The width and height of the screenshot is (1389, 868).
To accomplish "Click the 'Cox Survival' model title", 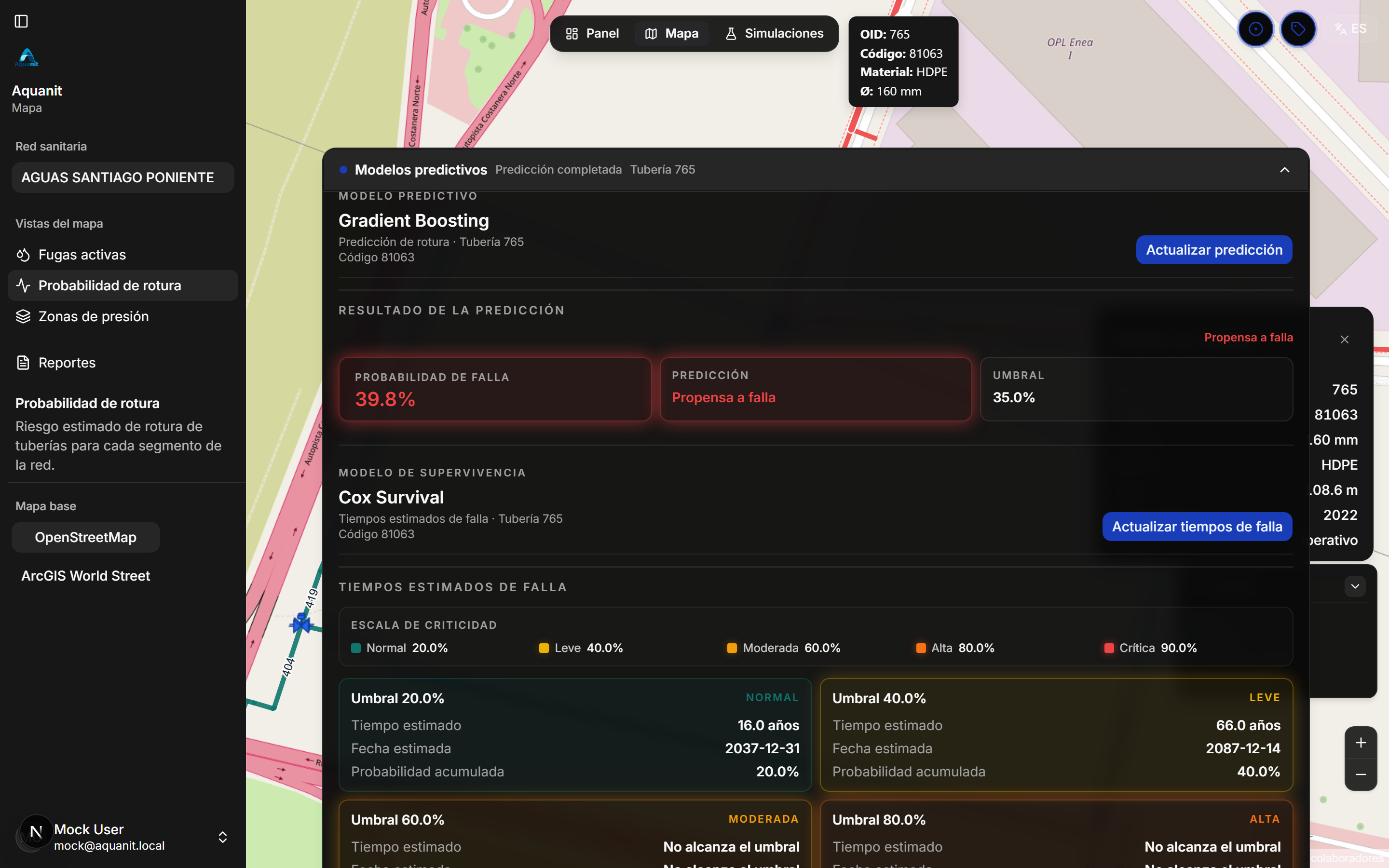I will [x=391, y=497].
